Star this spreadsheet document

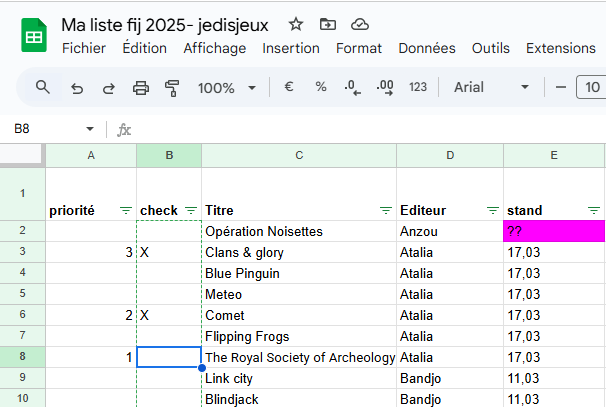point(296,24)
